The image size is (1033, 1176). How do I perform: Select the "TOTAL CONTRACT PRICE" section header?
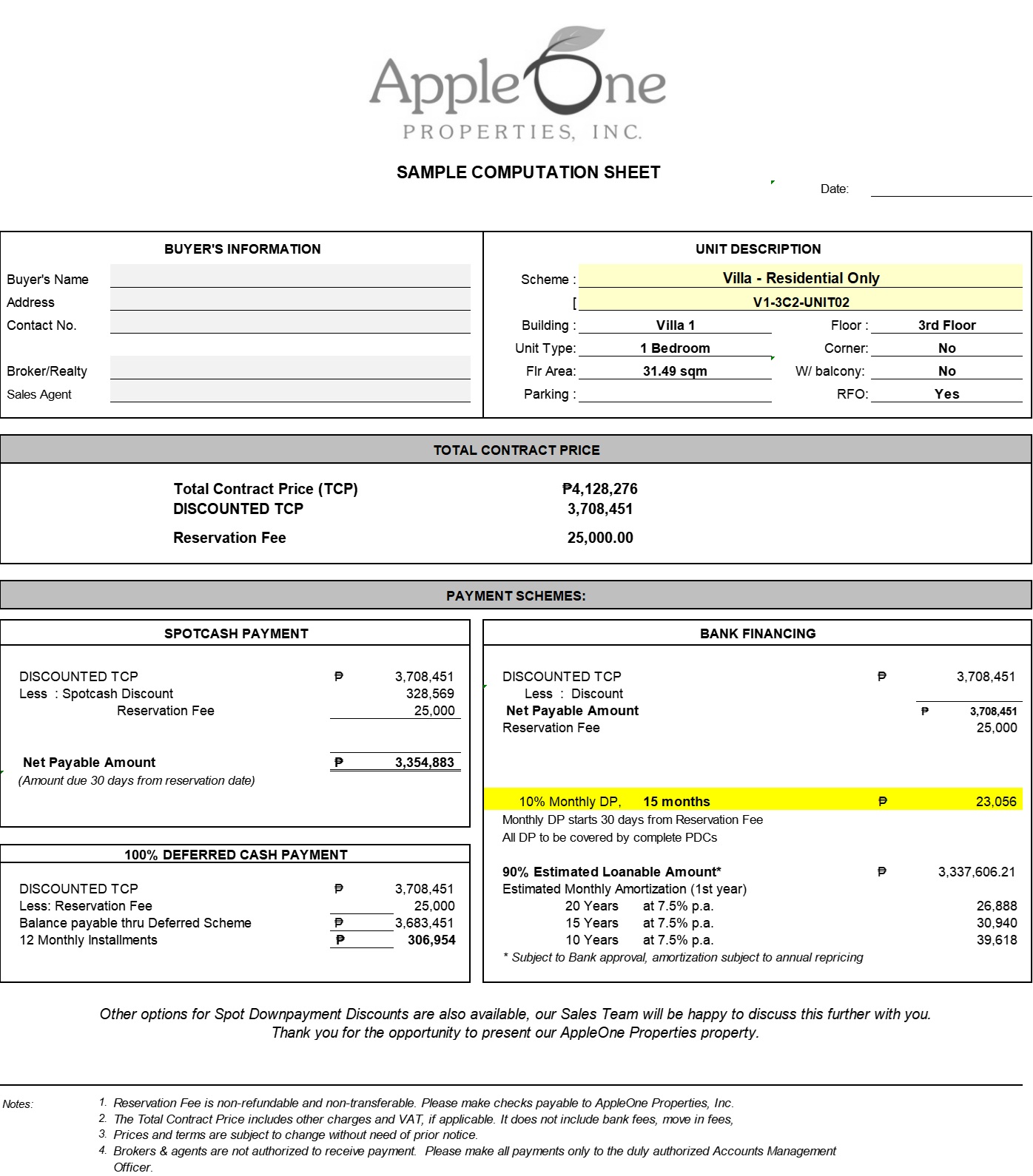click(516, 450)
